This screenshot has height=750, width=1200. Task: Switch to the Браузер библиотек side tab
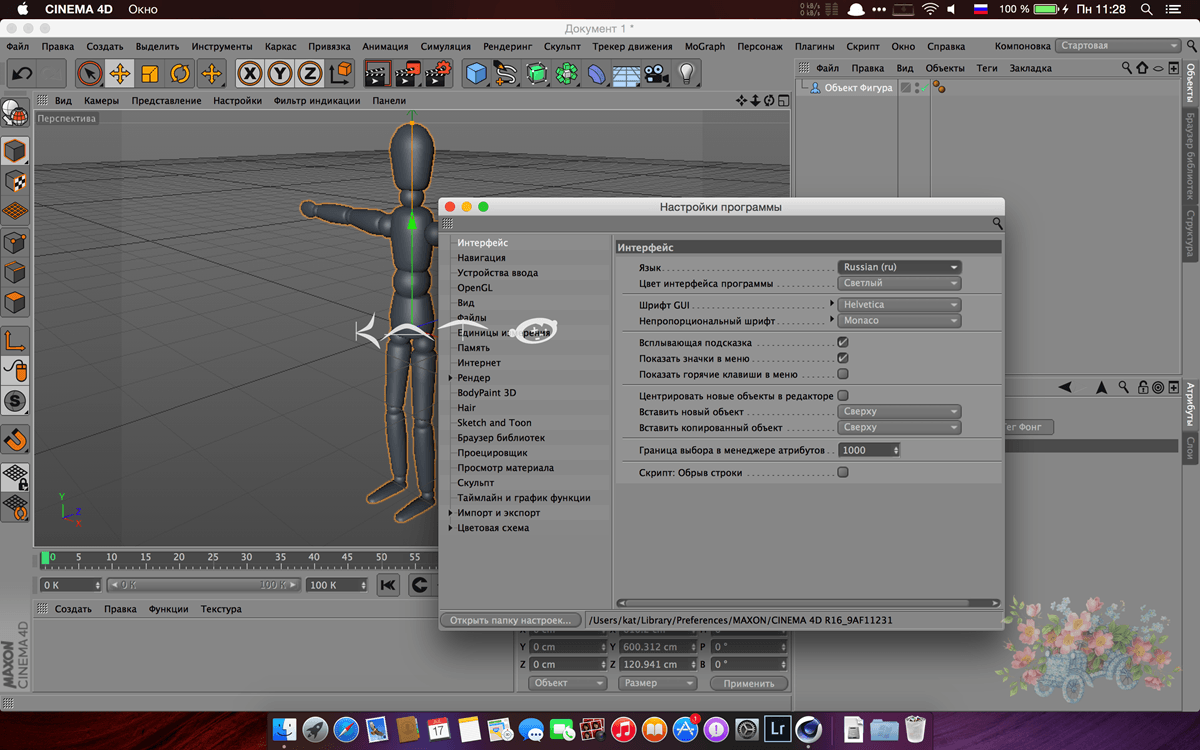[1190, 157]
